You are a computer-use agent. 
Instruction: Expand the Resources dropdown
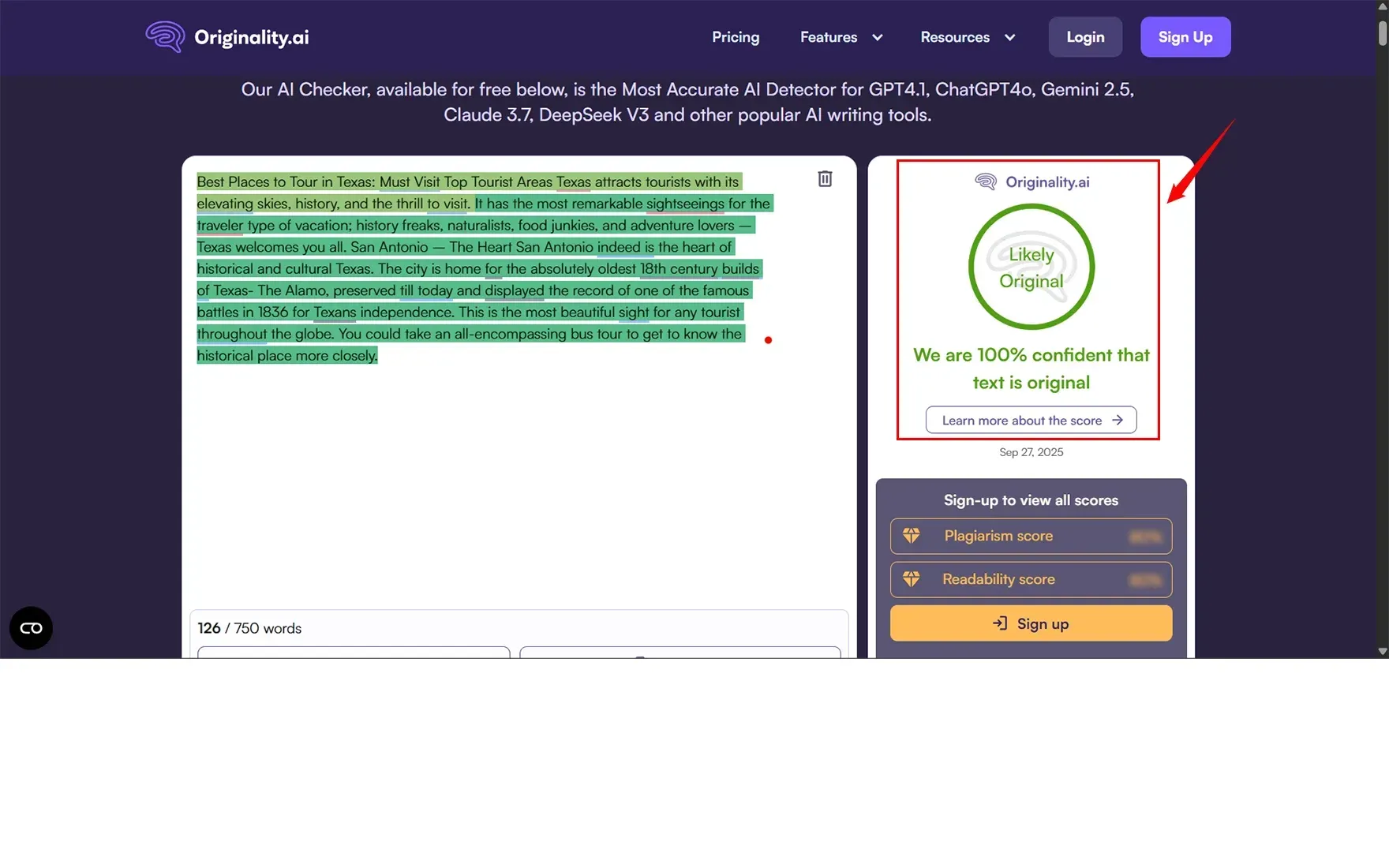(967, 36)
